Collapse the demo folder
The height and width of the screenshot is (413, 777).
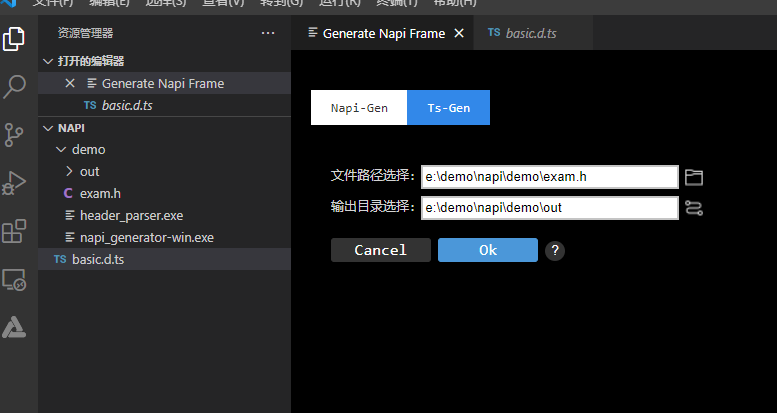pos(62,150)
